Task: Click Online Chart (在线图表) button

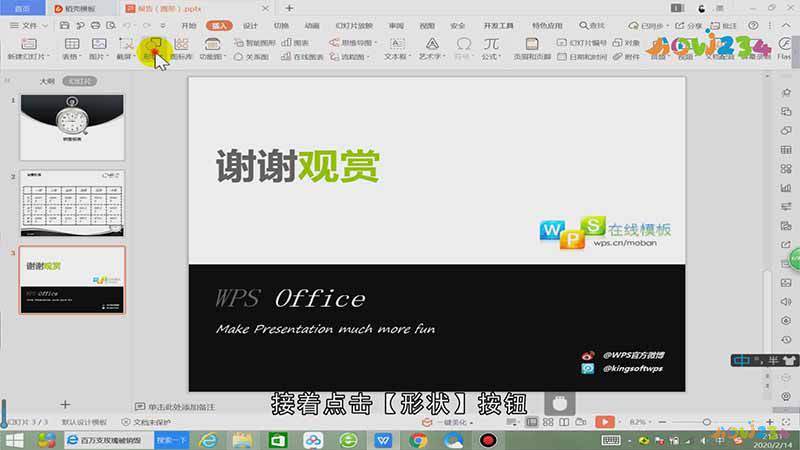Action: point(302,57)
